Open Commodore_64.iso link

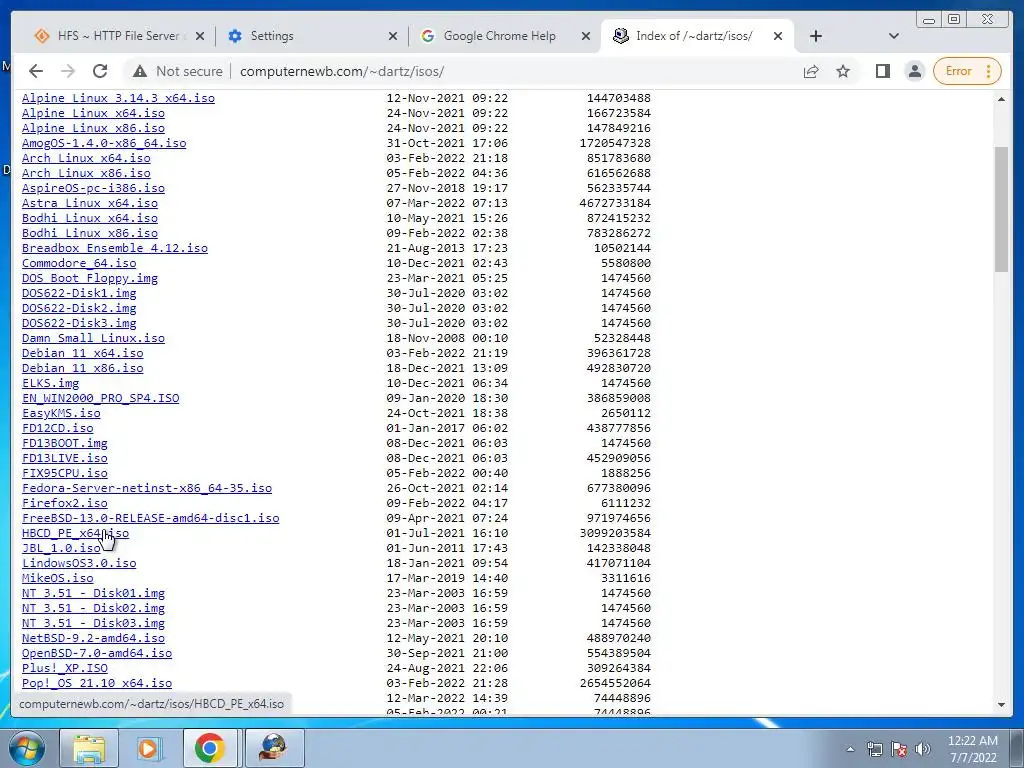(x=79, y=263)
